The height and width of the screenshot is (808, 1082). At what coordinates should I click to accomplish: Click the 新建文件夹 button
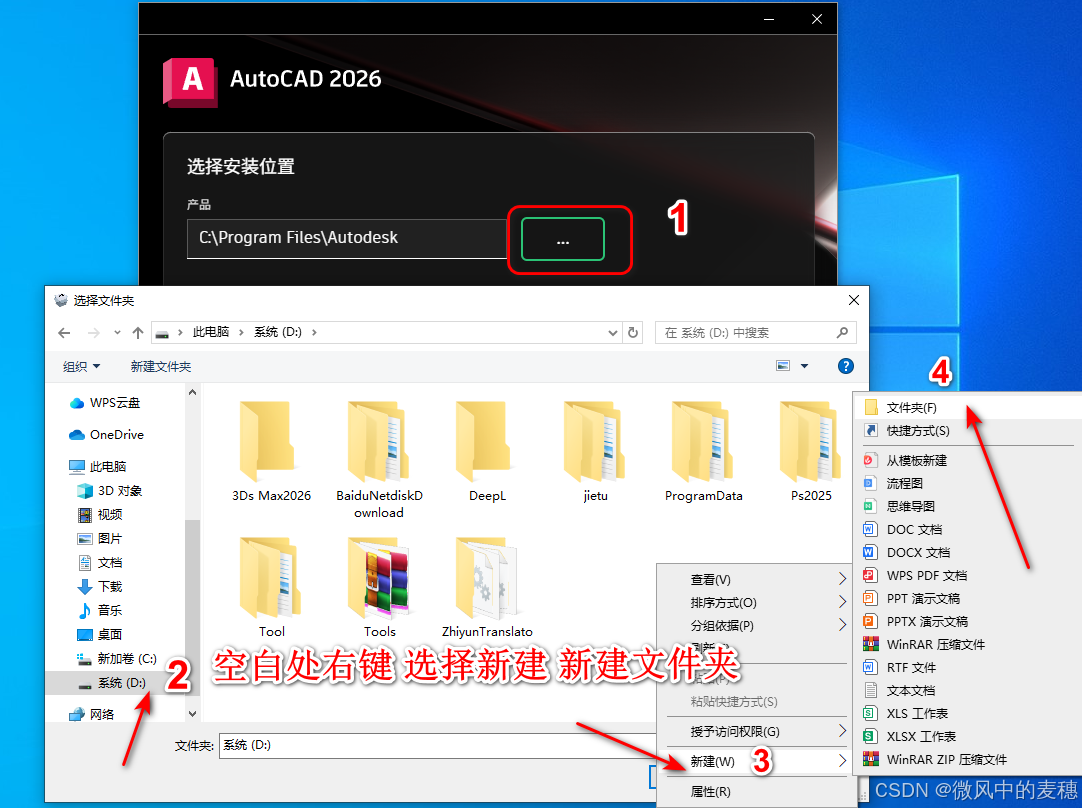[160, 366]
